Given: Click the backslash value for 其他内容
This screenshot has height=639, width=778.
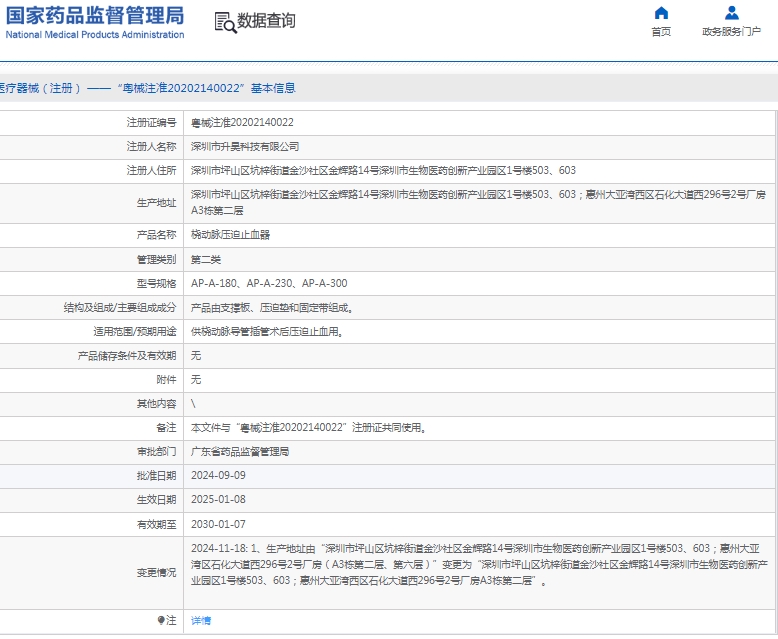Looking at the screenshot, I should (x=194, y=404).
